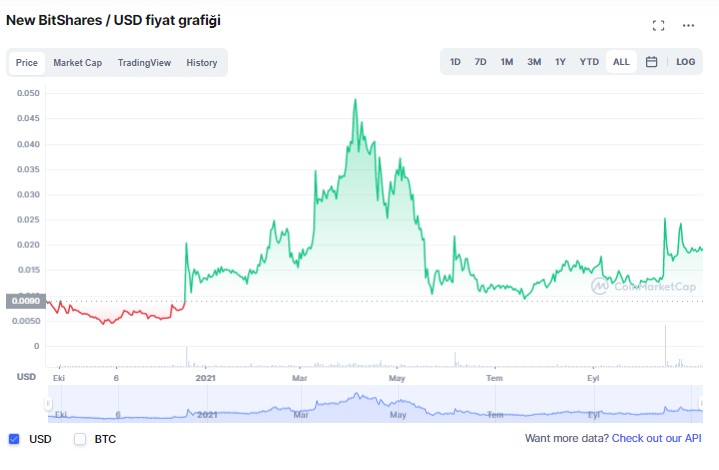The image size is (719, 470).
Task: Click the 0.015 value on price axis
Action: 28,270
